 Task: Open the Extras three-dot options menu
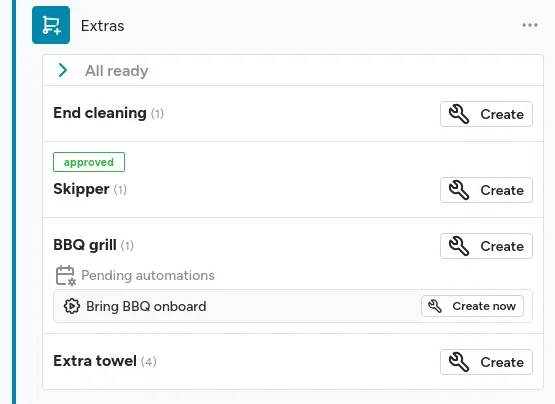point(530,25)
